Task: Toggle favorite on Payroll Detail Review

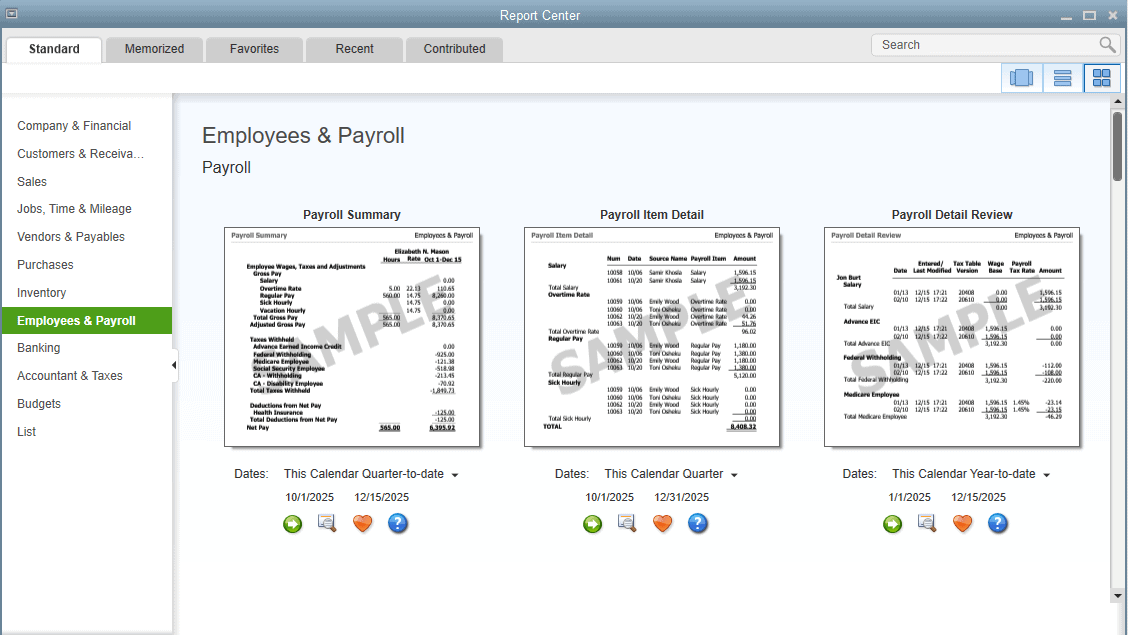Action: point(962,523)
